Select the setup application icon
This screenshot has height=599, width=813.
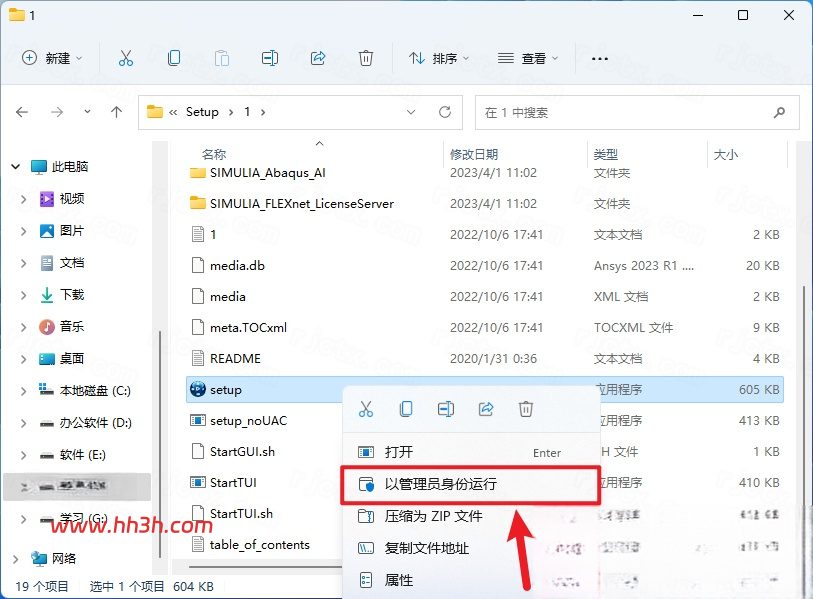[x=198, y=389]
